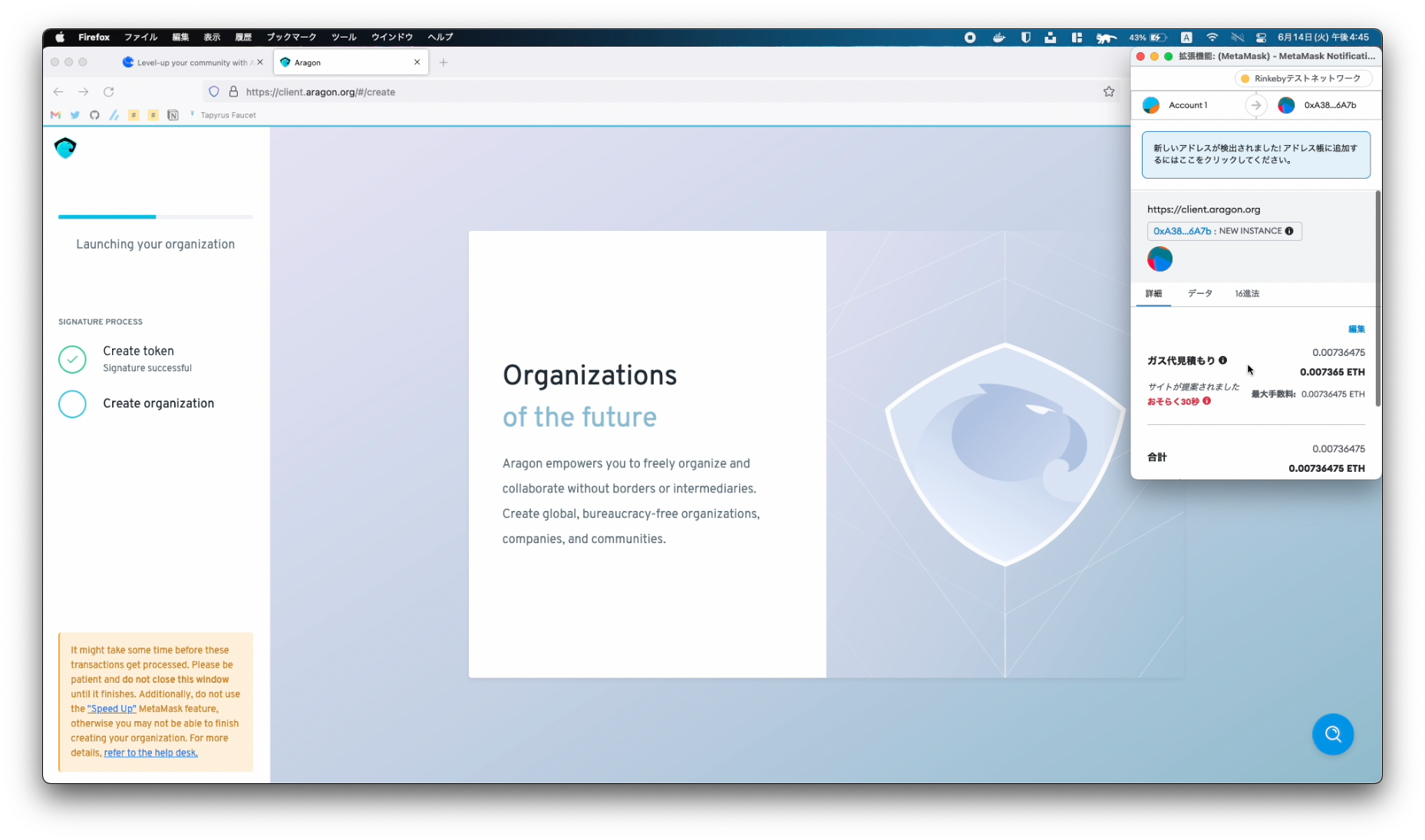This screenshot has height=840, width=1425.
Task: Open the Twitter bookmark icon
Action: [74, 115]
